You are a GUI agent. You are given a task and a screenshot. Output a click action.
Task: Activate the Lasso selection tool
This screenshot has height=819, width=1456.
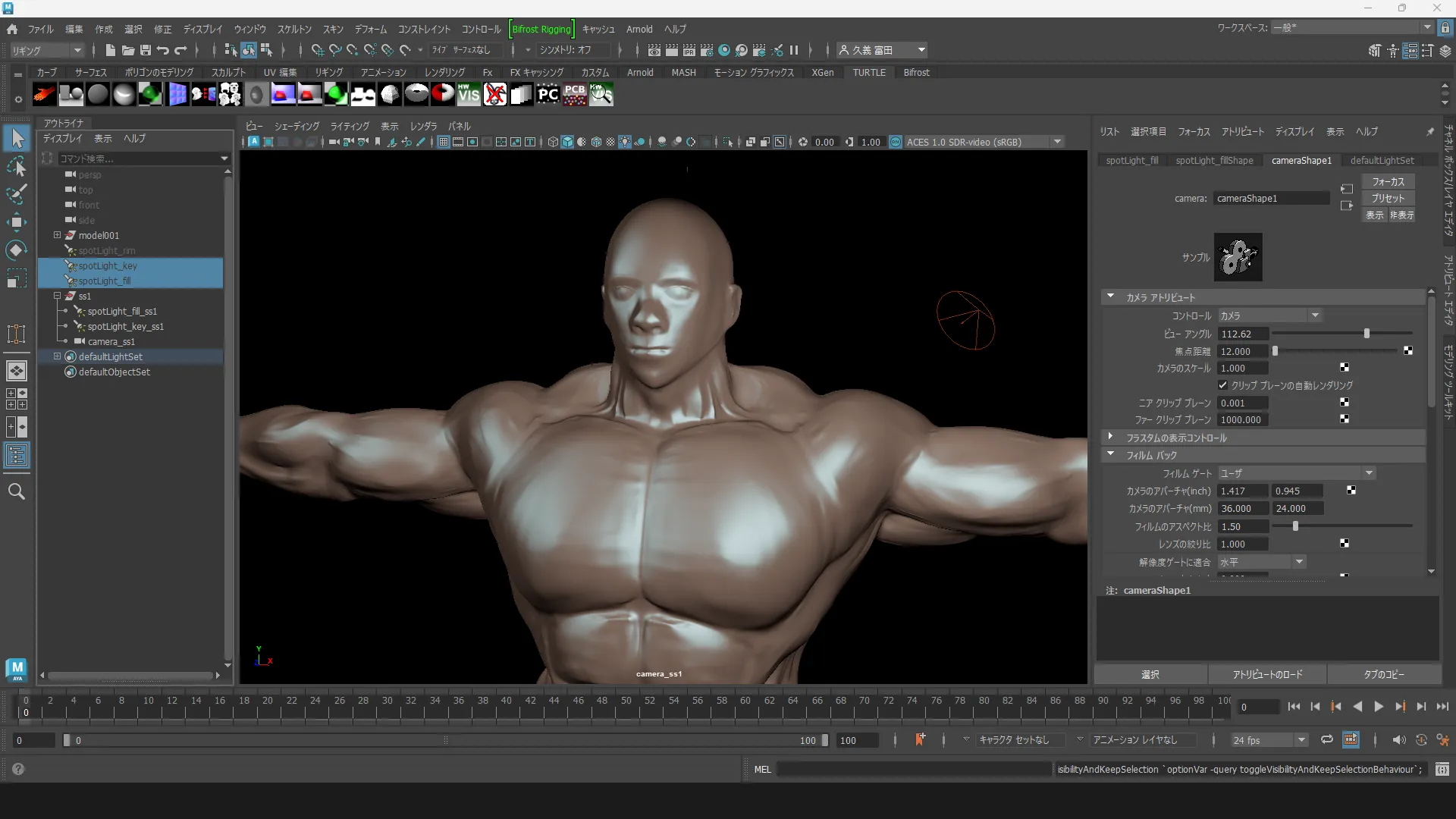tap(17, 166)
